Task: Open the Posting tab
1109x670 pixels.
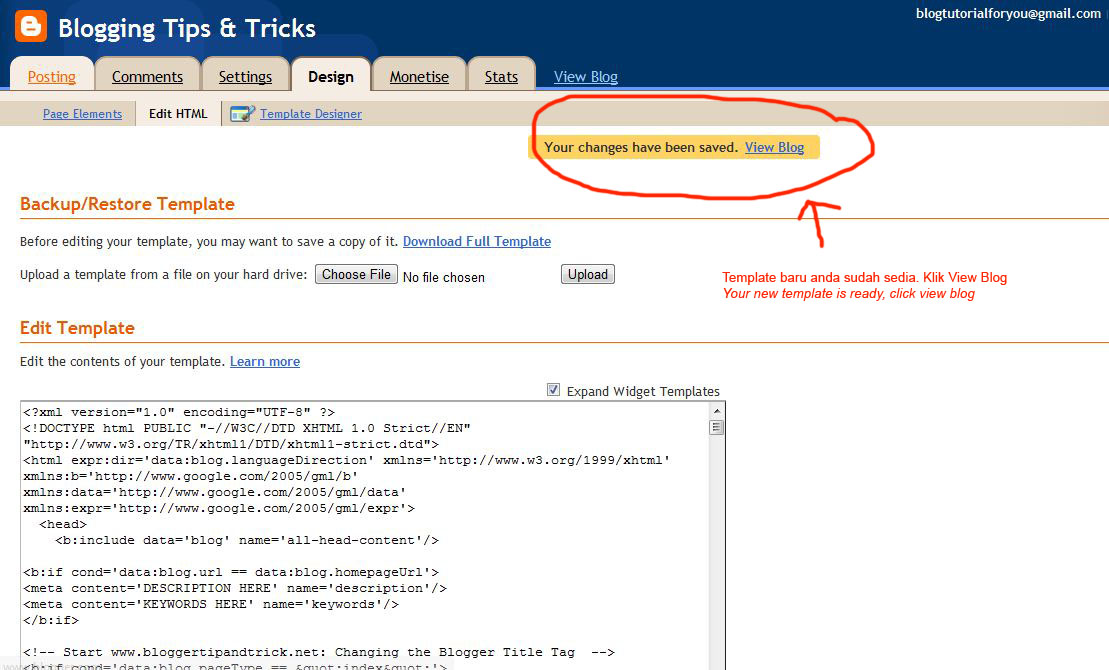Action: [x=52, y=76]
